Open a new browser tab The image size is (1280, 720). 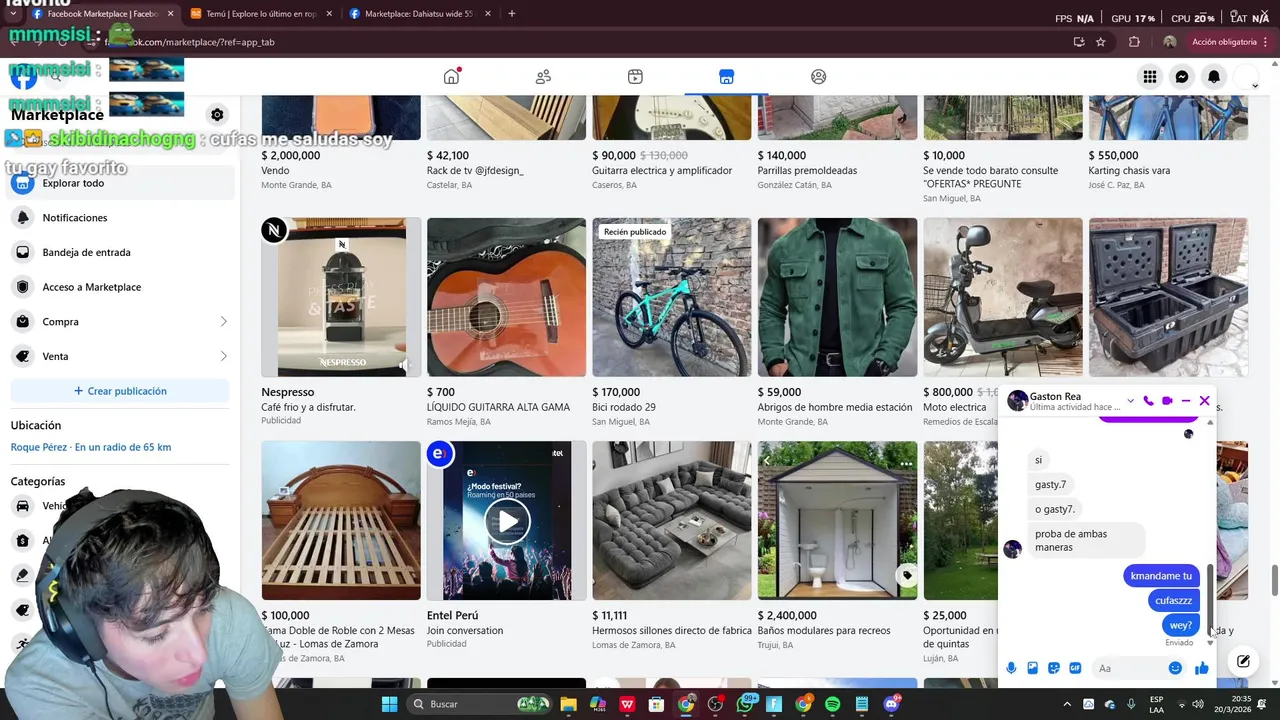[x=511, y=14]
